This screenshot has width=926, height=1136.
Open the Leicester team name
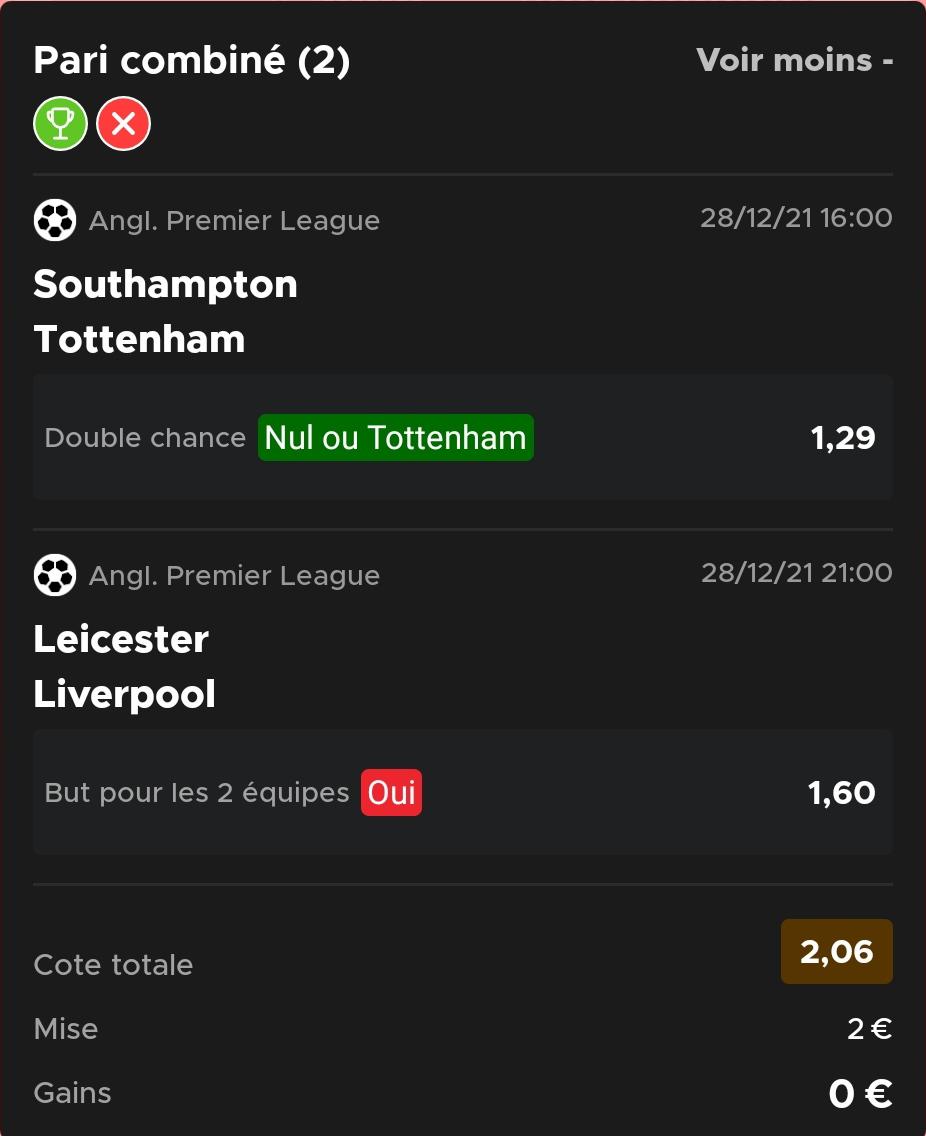tap(121, 639)
